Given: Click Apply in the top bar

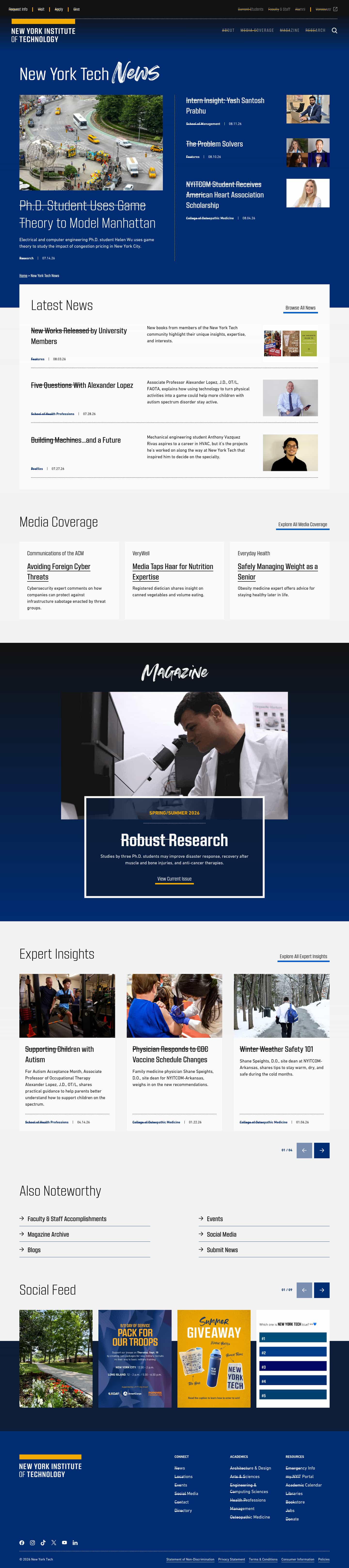Looking at the screenshot, I should [x=58, y=9].
